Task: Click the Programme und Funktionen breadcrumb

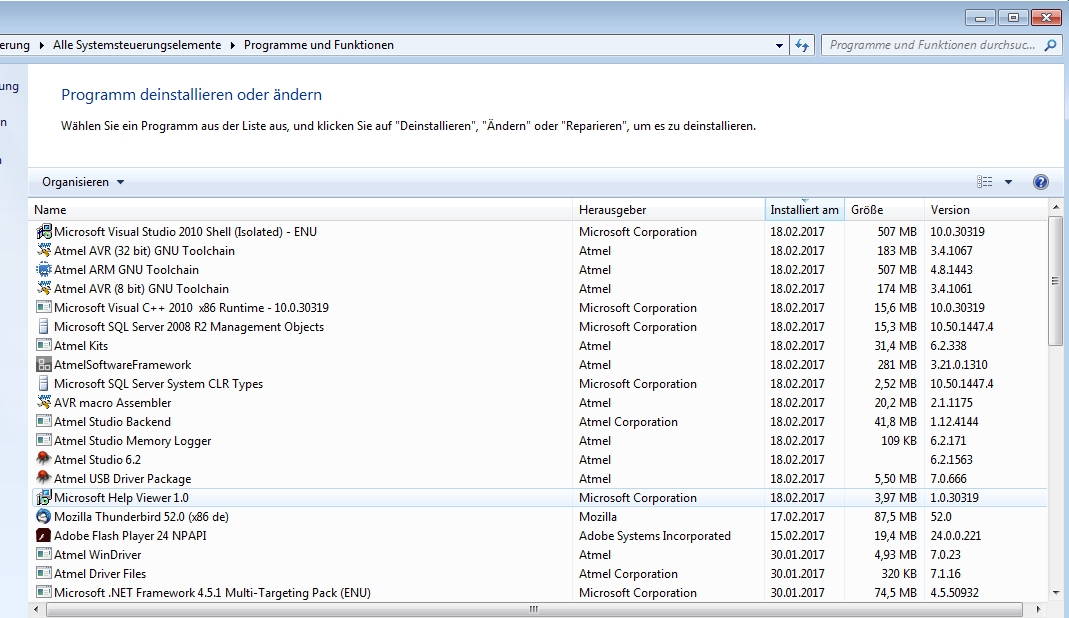Action: [319, 45]
